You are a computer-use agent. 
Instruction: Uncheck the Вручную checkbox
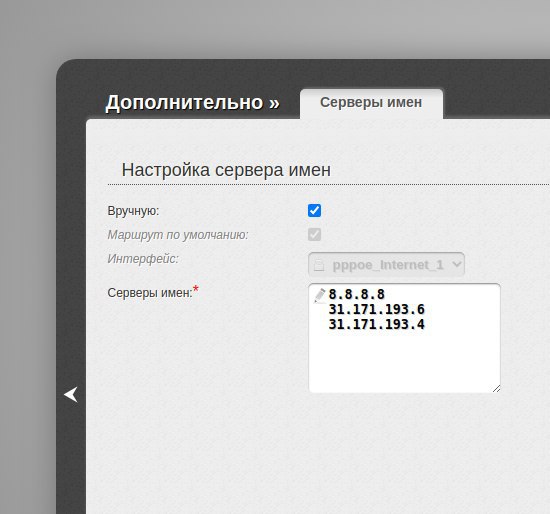314,211
